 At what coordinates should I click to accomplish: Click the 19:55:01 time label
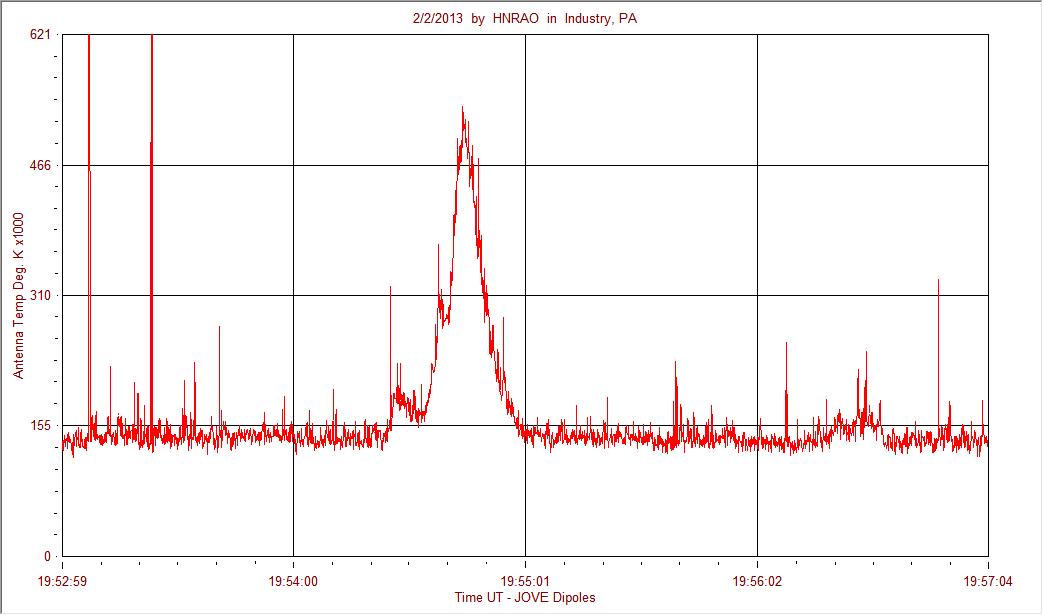click(525, 582)
